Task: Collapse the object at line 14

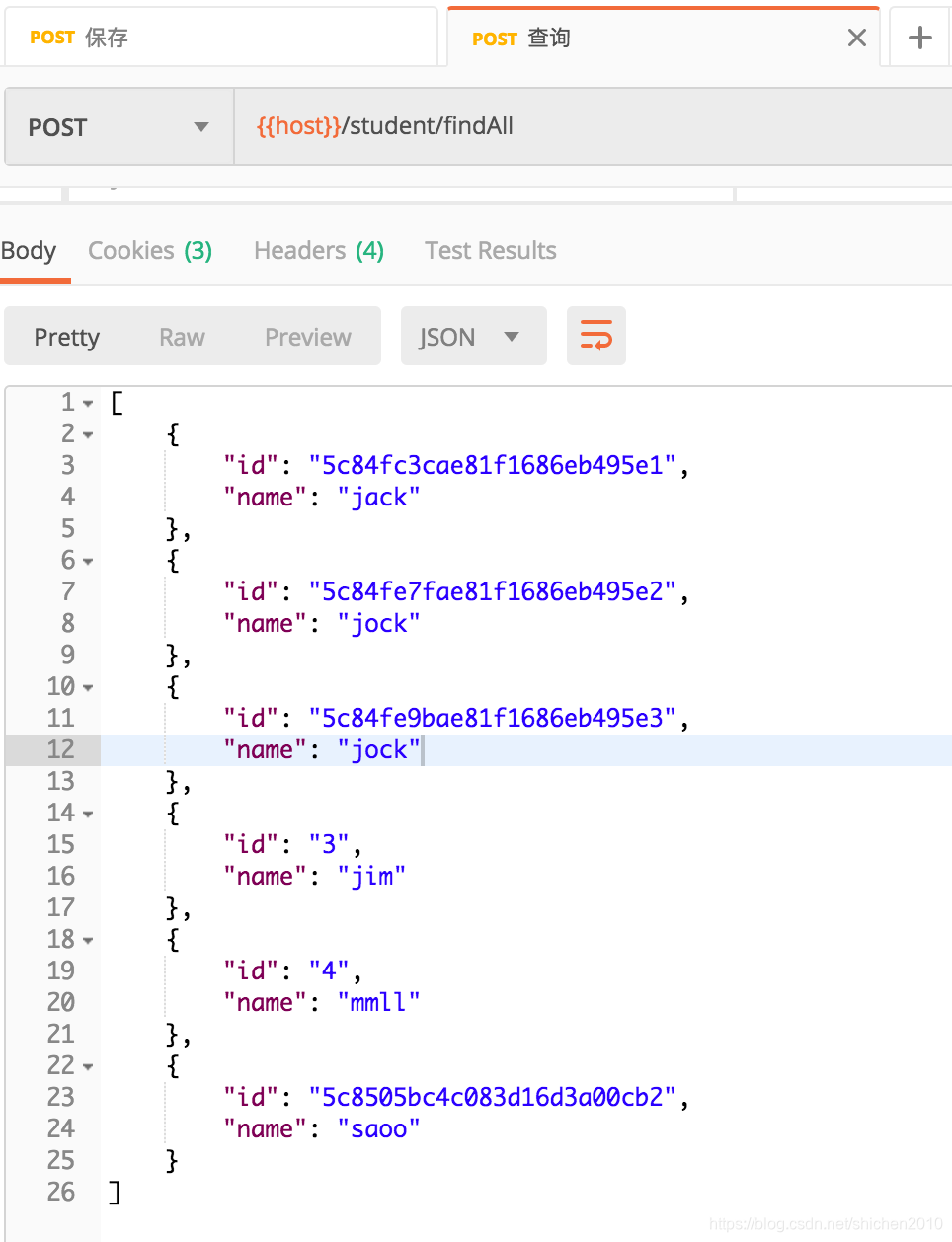Action: pos(88,815)
